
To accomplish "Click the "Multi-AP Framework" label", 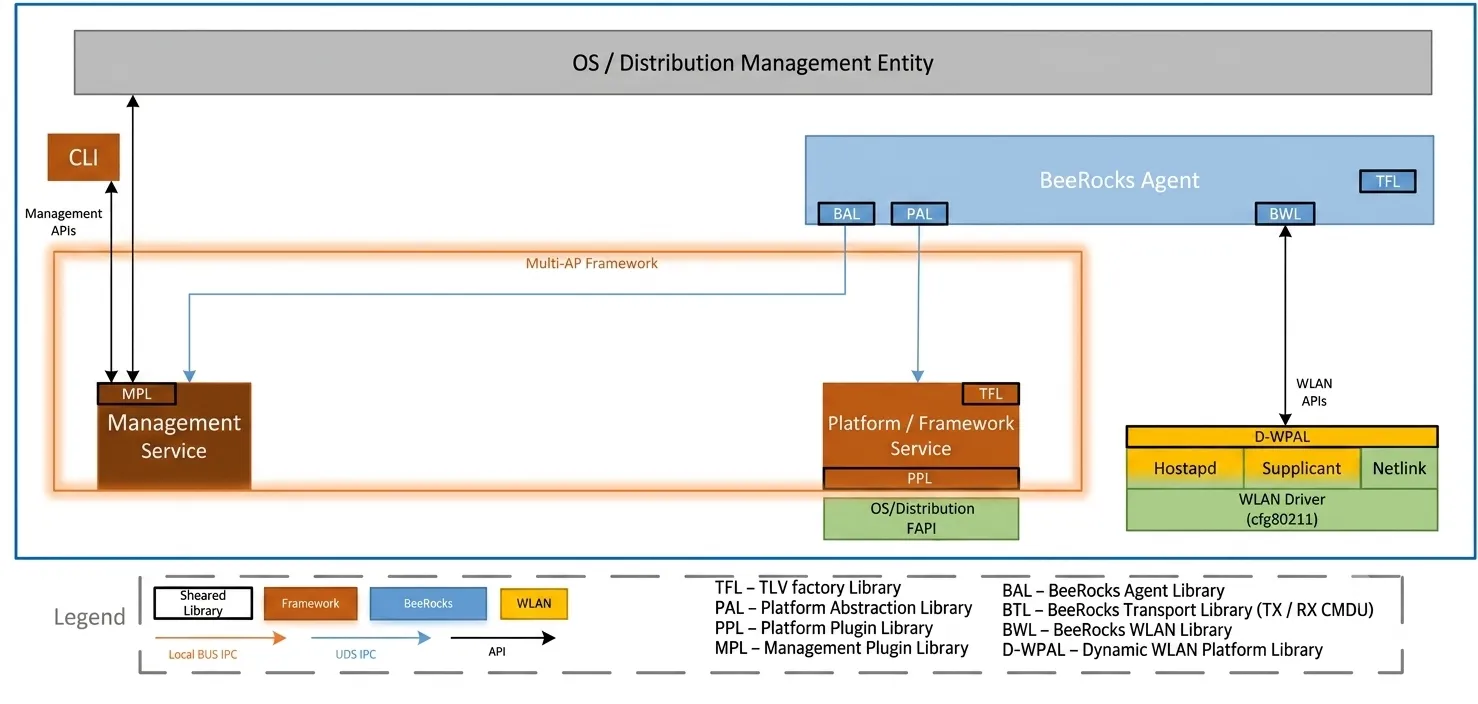I will tap(592, 263).
